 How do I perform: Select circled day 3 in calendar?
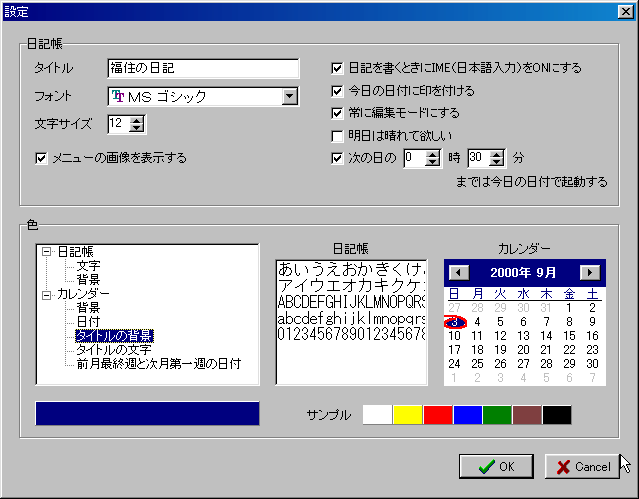click(454, 322)
